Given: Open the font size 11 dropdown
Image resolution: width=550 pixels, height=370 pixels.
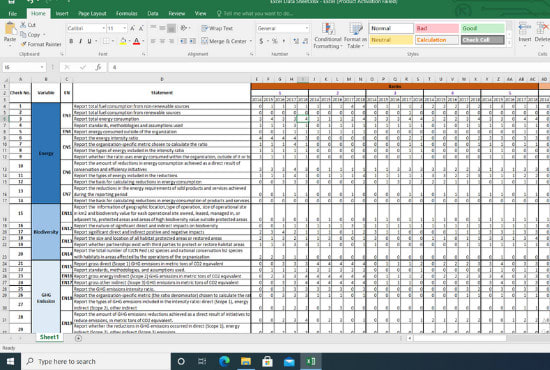Looking at the screenshot, I should [124, 28].
